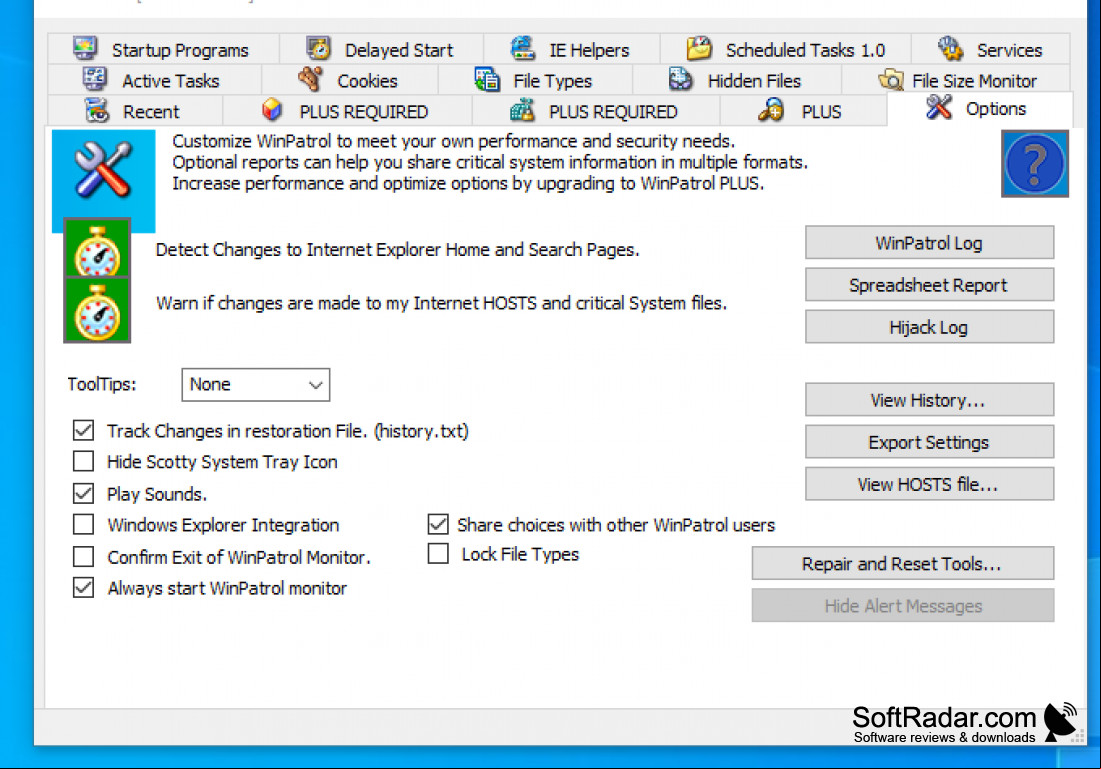This screenshot has width=1101, height=769.
Task: Open the Scheduled Tasks 1.0 tab
Action: pos(786,50)
